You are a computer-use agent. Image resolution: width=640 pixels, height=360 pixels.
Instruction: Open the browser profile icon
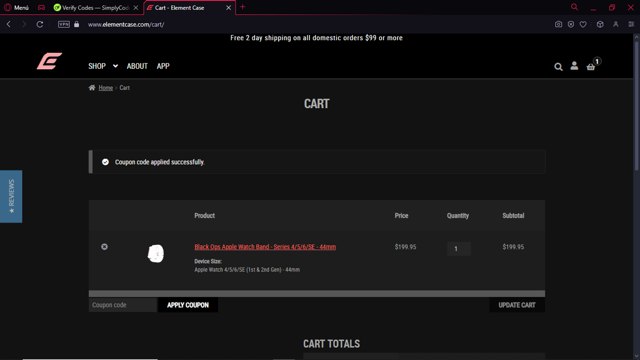(x=616, y=24)
